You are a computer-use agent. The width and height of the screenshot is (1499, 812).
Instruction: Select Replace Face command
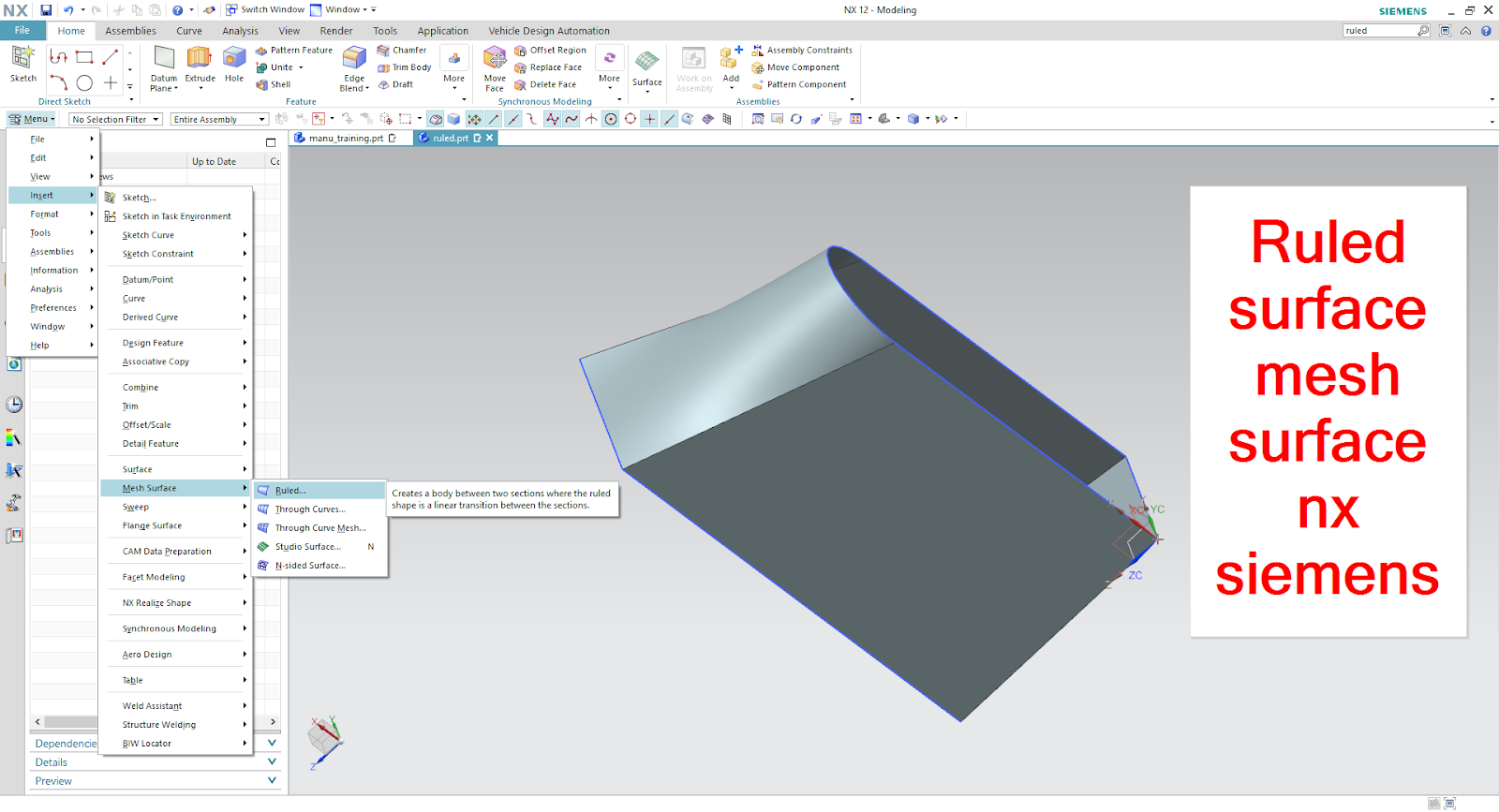click(549, 67)
